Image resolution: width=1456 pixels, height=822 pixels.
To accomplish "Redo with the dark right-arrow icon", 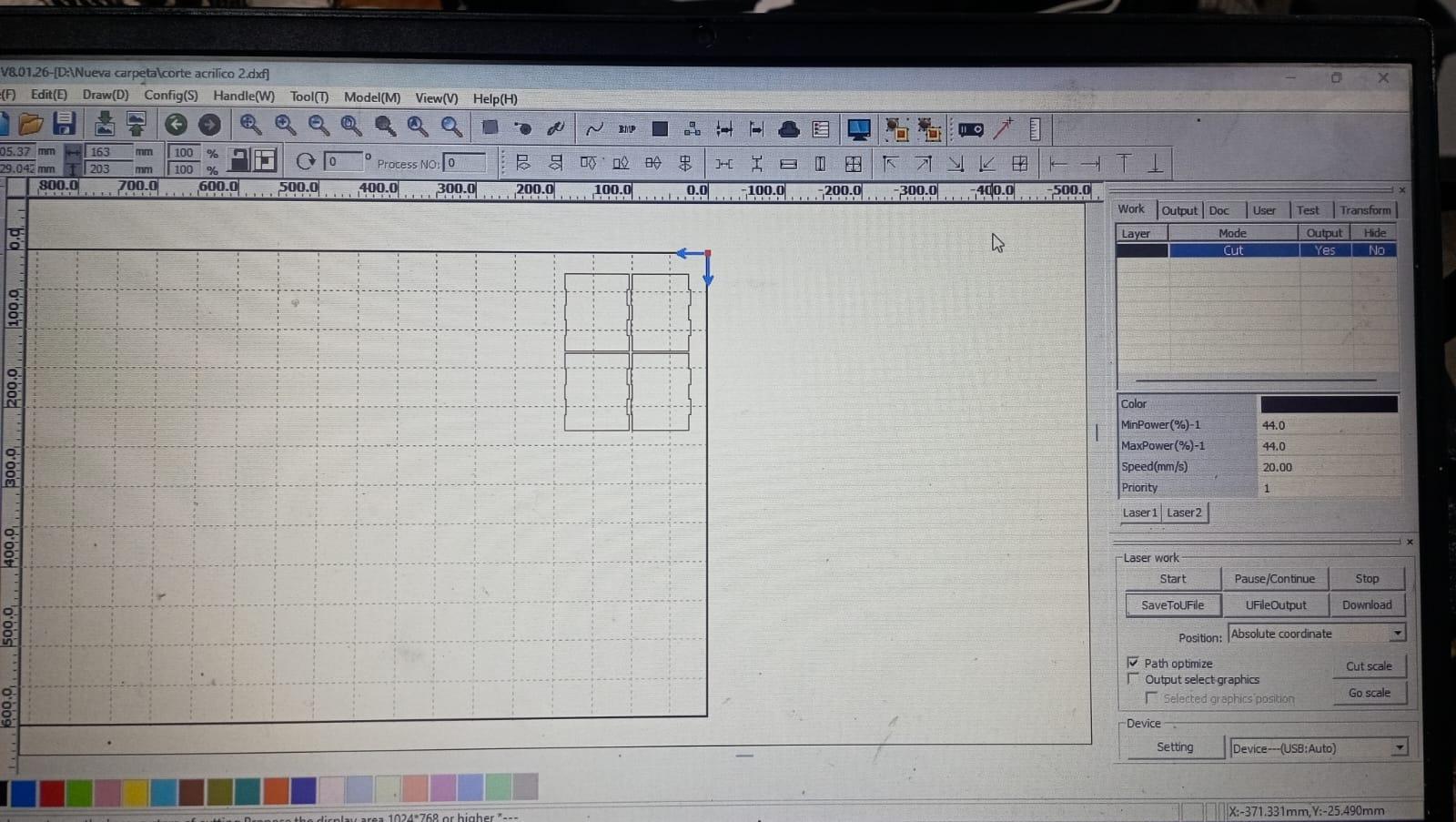I will [209, 125].
